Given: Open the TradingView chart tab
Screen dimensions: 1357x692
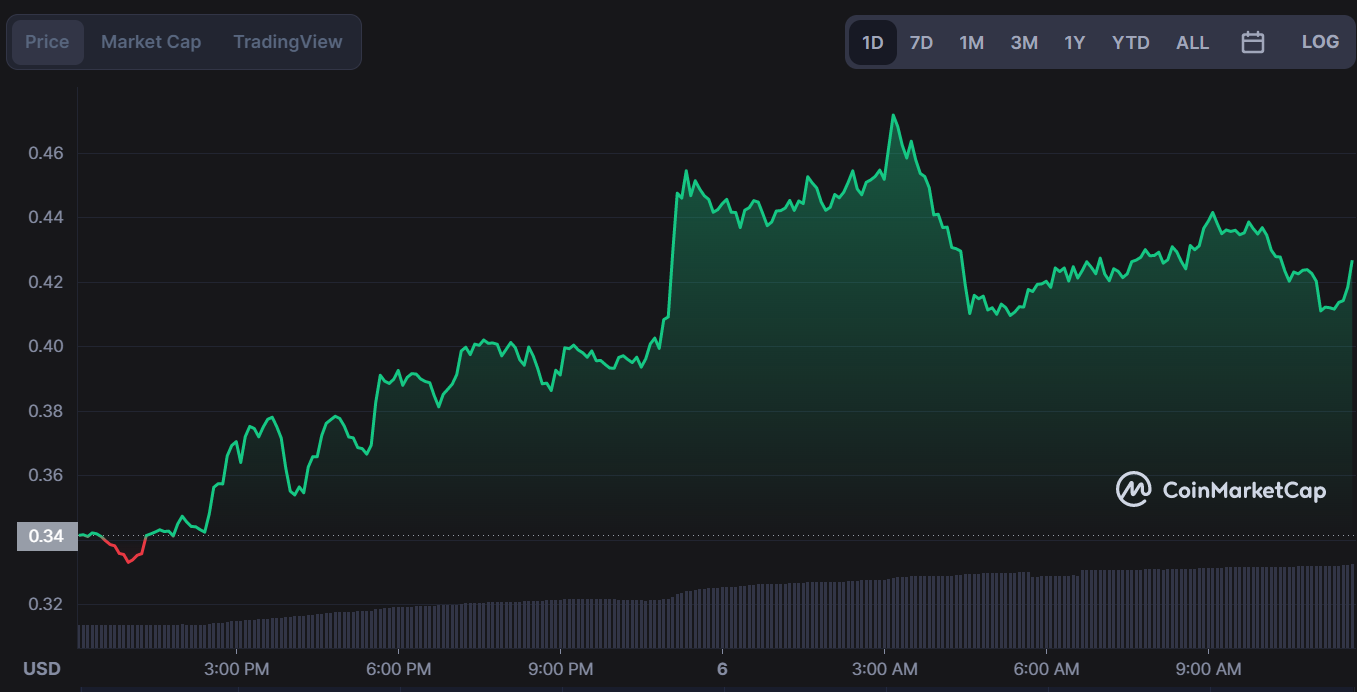Looking at the screenshot, I should [288, 42].
